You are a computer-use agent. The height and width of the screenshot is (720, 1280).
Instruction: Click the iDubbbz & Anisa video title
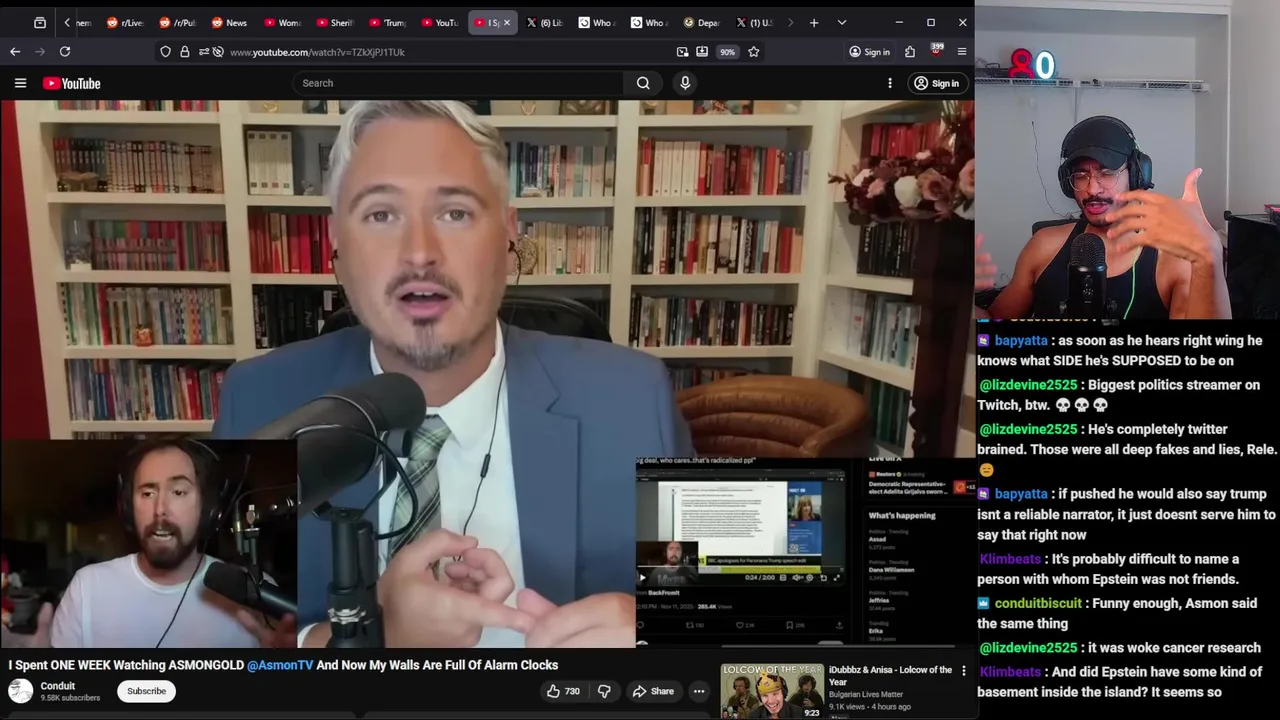pyautogui.click(x=890, y=675)
